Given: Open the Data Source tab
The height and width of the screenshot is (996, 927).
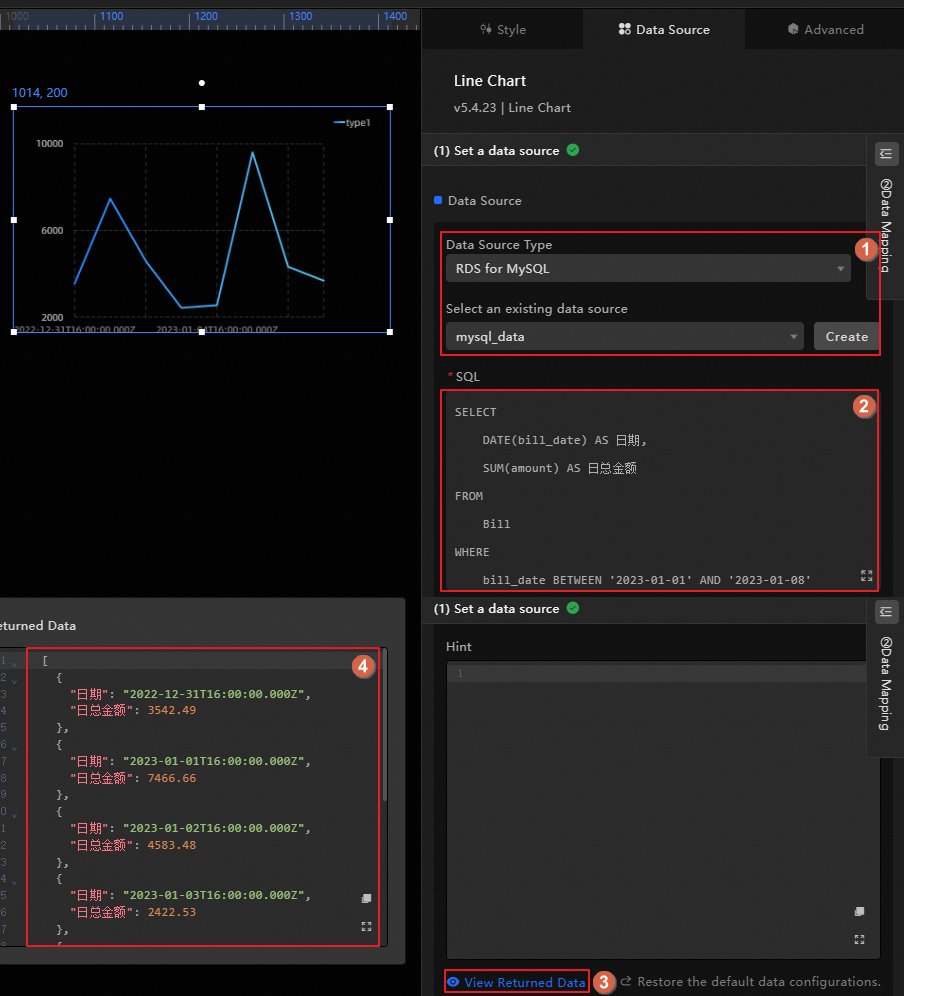Looking at the screenshot, I should [x=664, y=29].
